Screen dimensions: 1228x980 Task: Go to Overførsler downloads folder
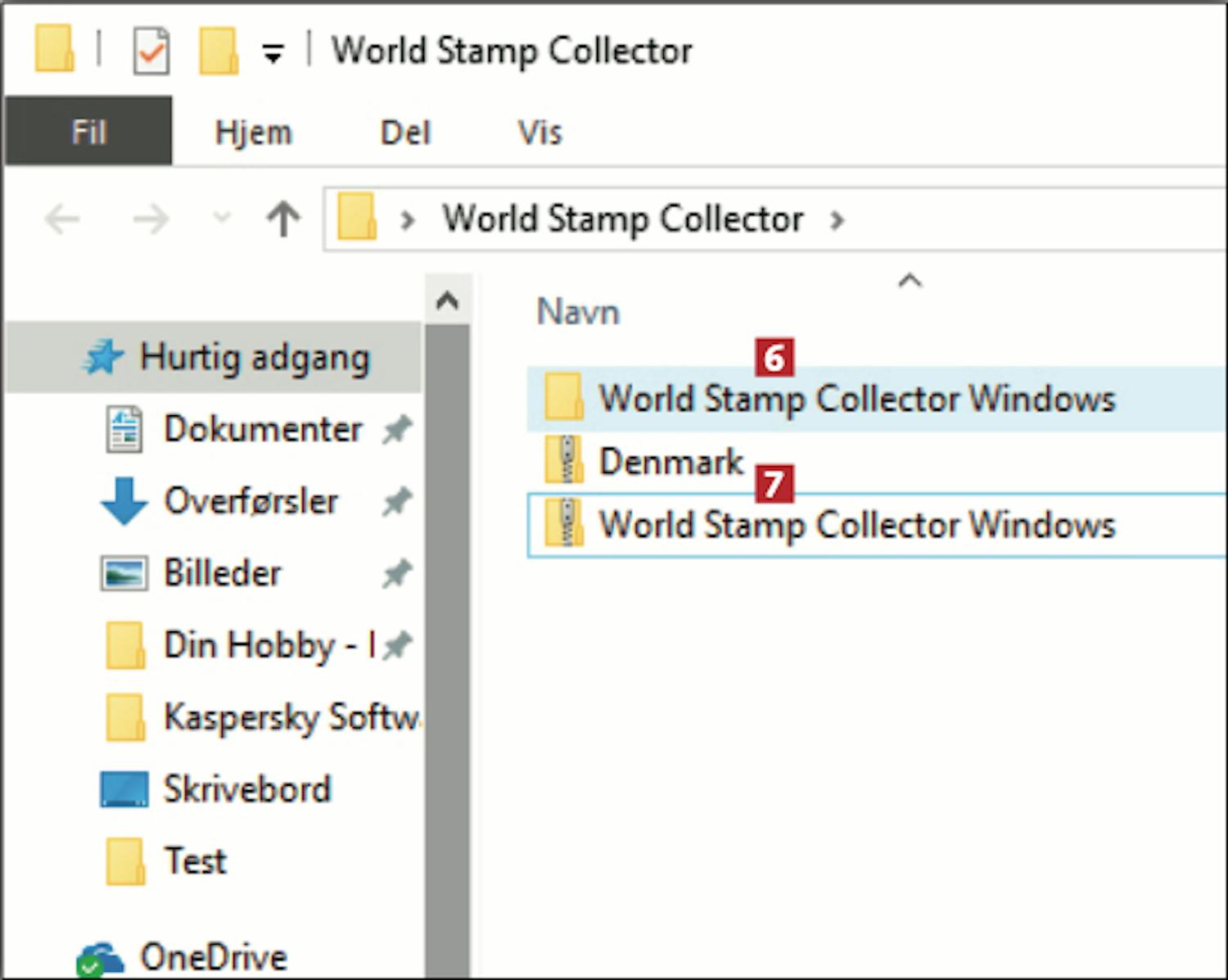251,501
